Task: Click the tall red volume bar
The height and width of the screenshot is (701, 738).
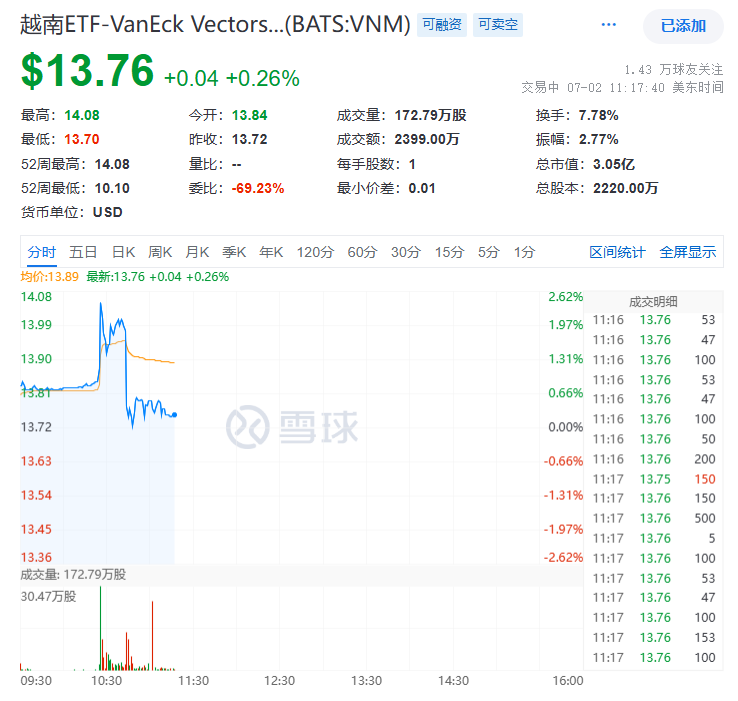Action: (152, 636)
